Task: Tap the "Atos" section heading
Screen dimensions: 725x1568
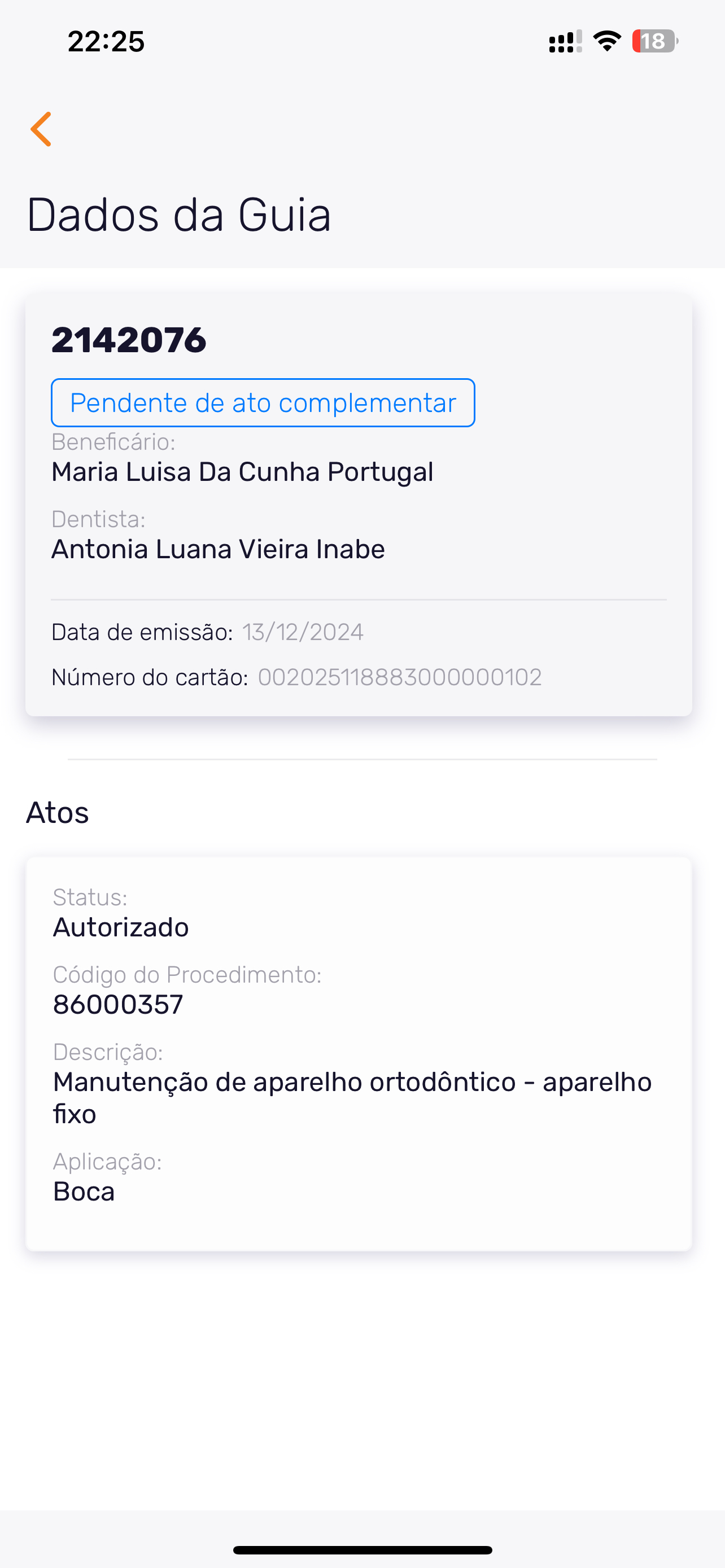Action: pos(58,813)
